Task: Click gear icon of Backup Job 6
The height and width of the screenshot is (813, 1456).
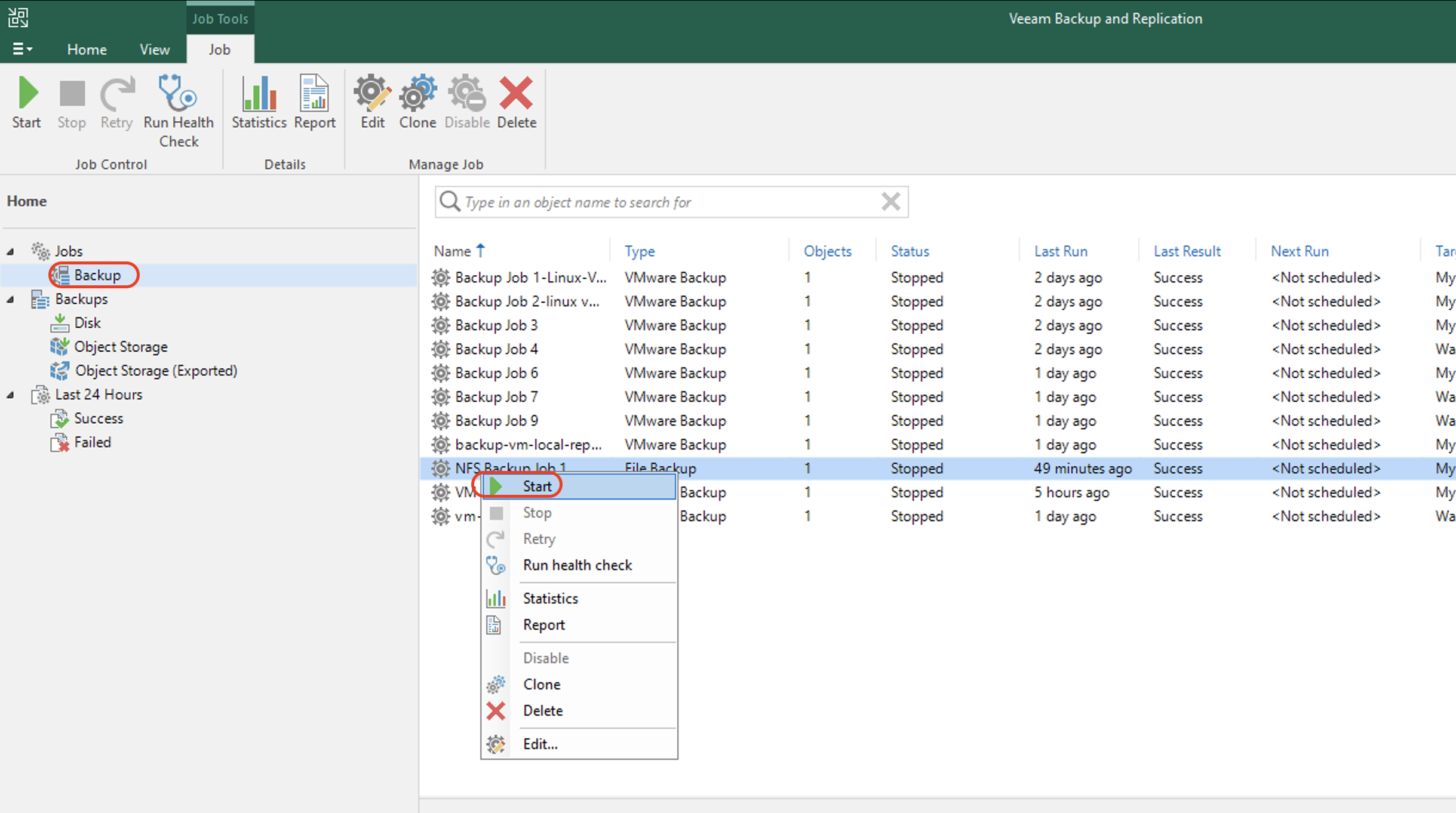Action: click(441, 373)
